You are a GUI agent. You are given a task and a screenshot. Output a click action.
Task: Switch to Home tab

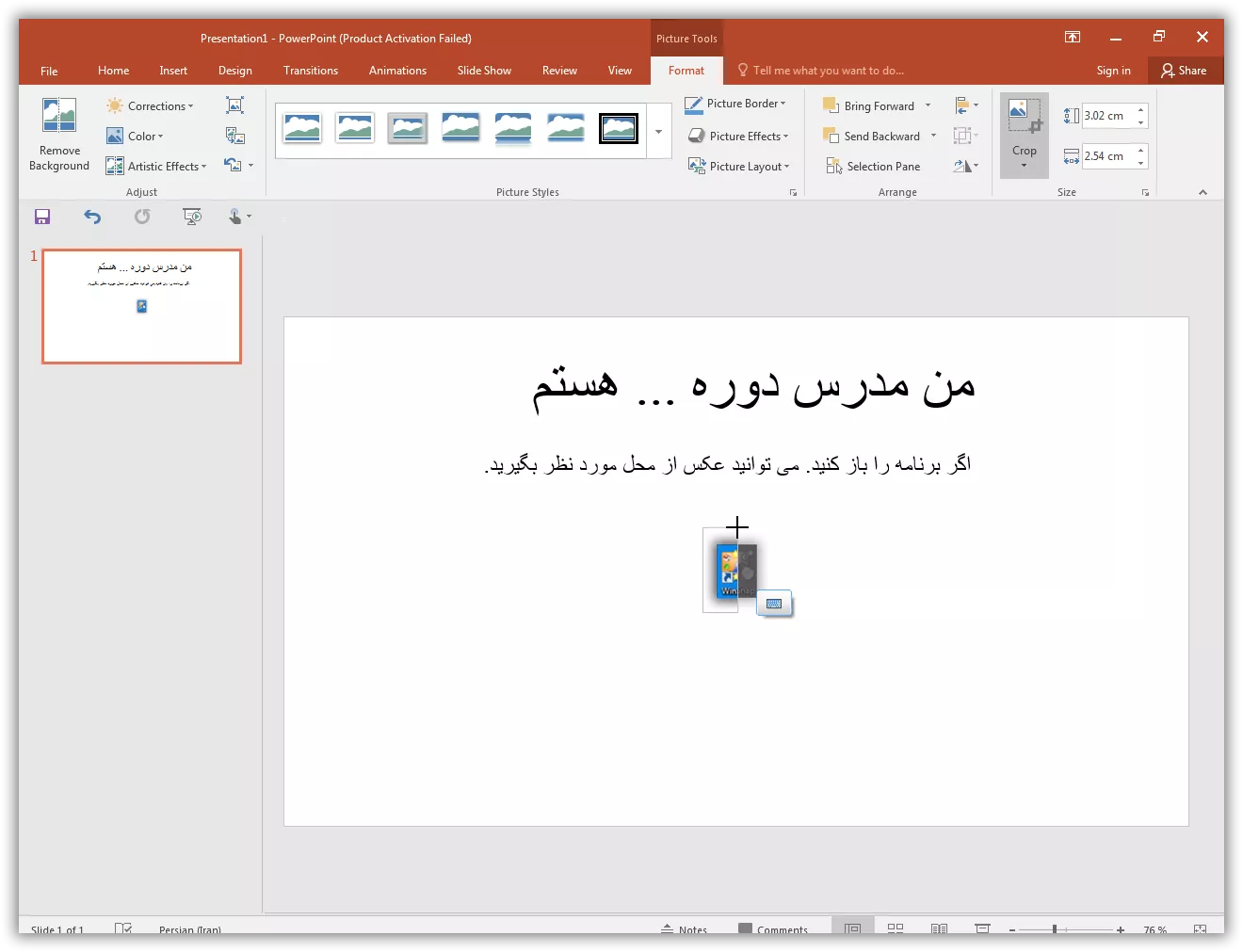(x=113, y=71)
